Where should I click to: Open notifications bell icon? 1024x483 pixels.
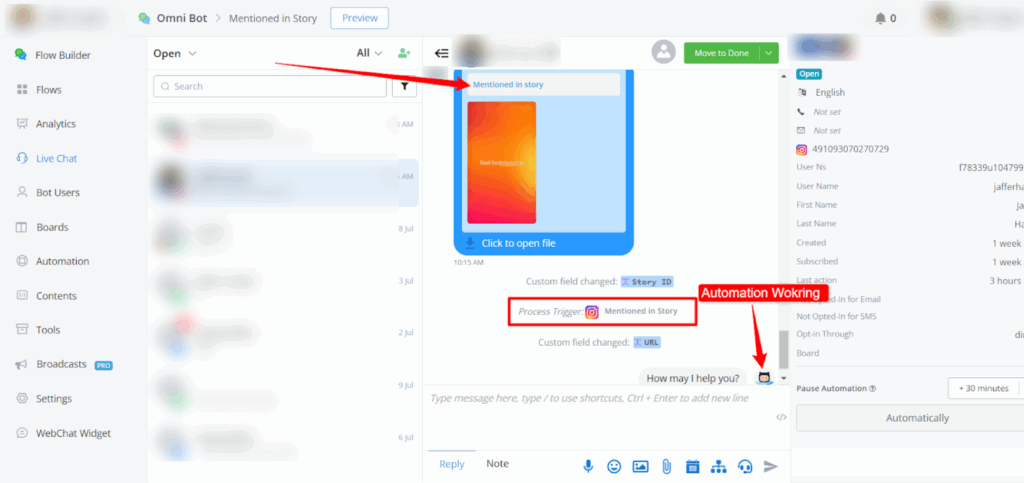[x=880, y=18]
